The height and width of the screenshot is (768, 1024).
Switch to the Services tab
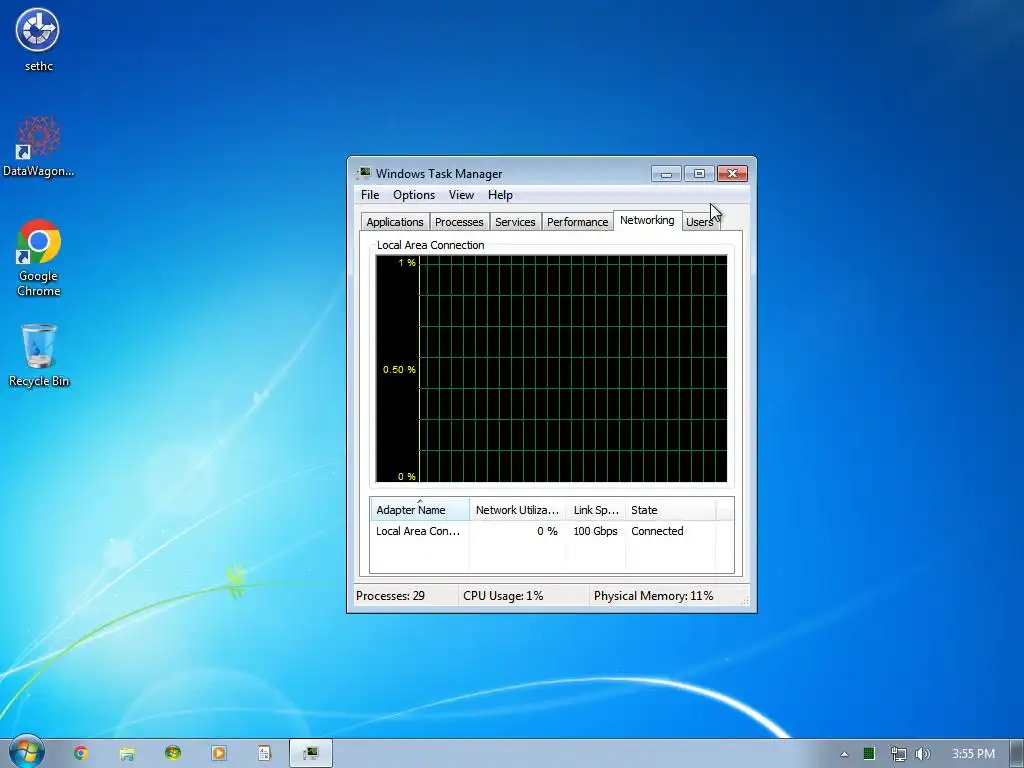515,222
